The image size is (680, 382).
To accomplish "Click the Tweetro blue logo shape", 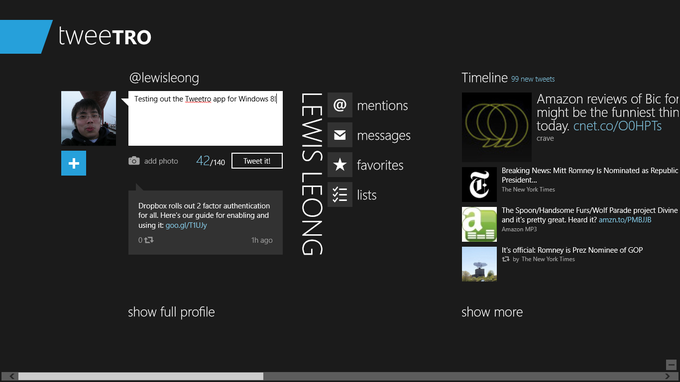I will (26, 37).
